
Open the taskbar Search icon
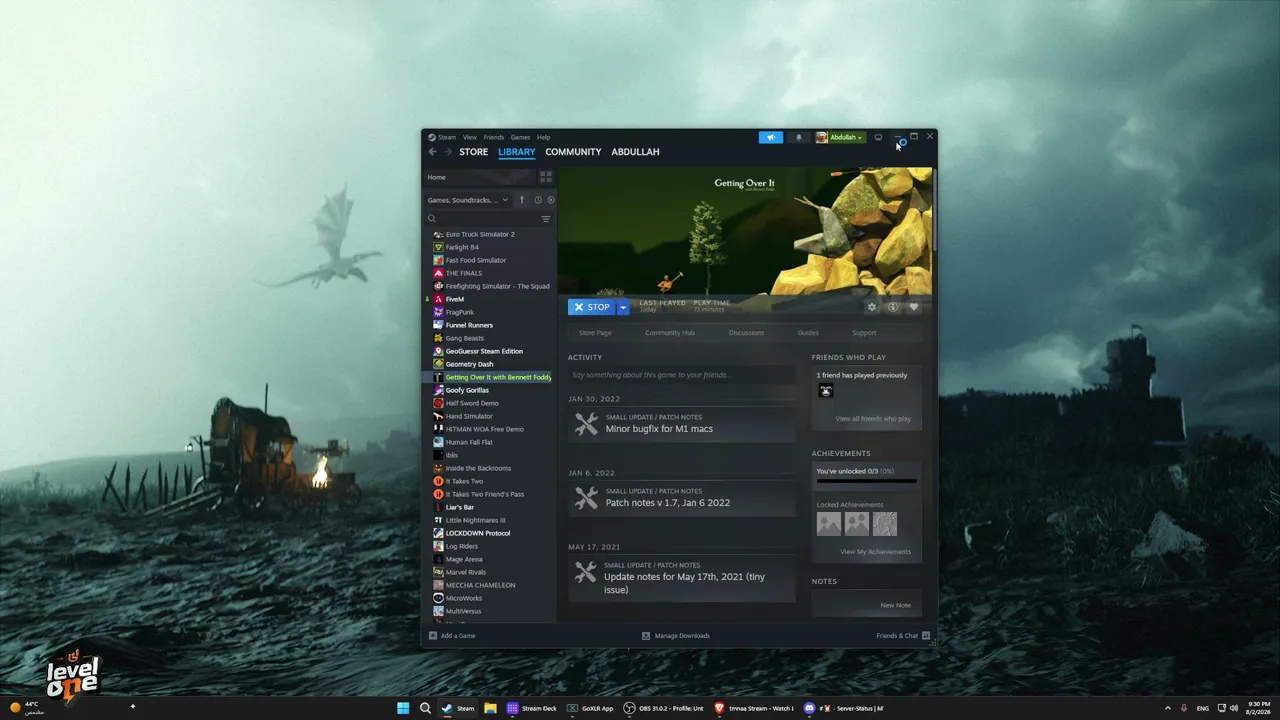425,708
